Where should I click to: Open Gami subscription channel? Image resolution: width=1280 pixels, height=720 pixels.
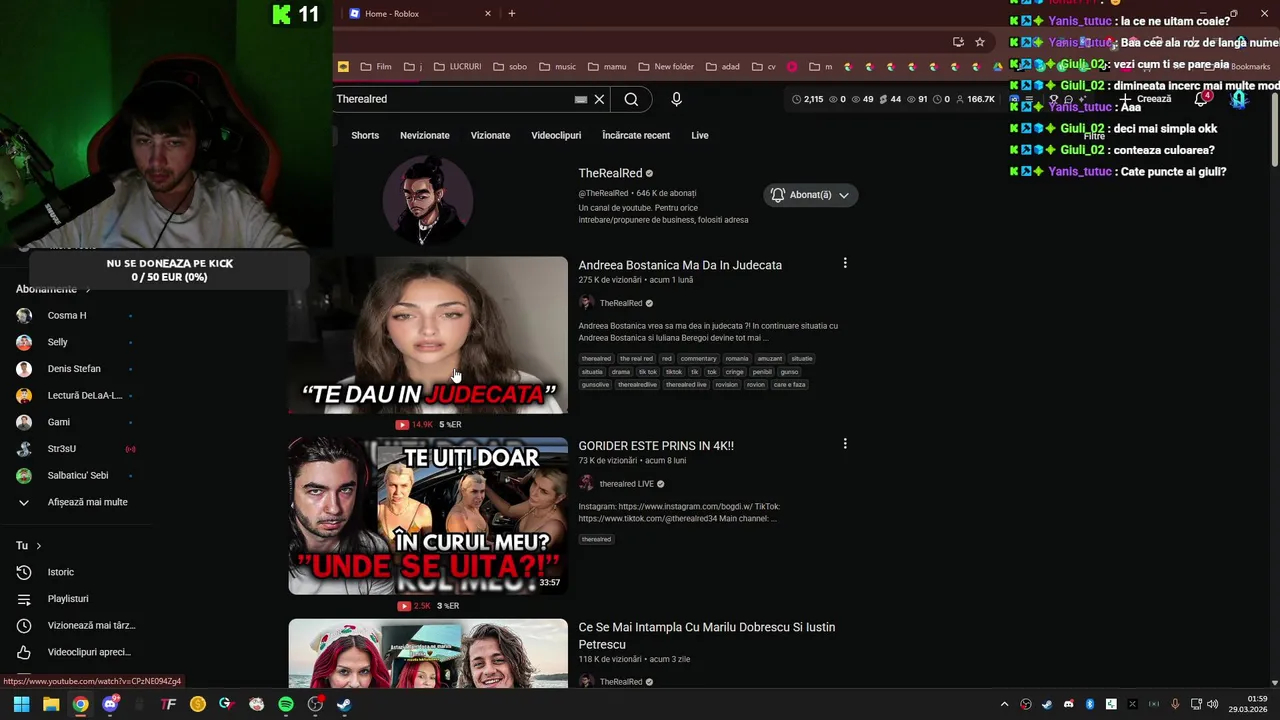(x=77, y=422)
